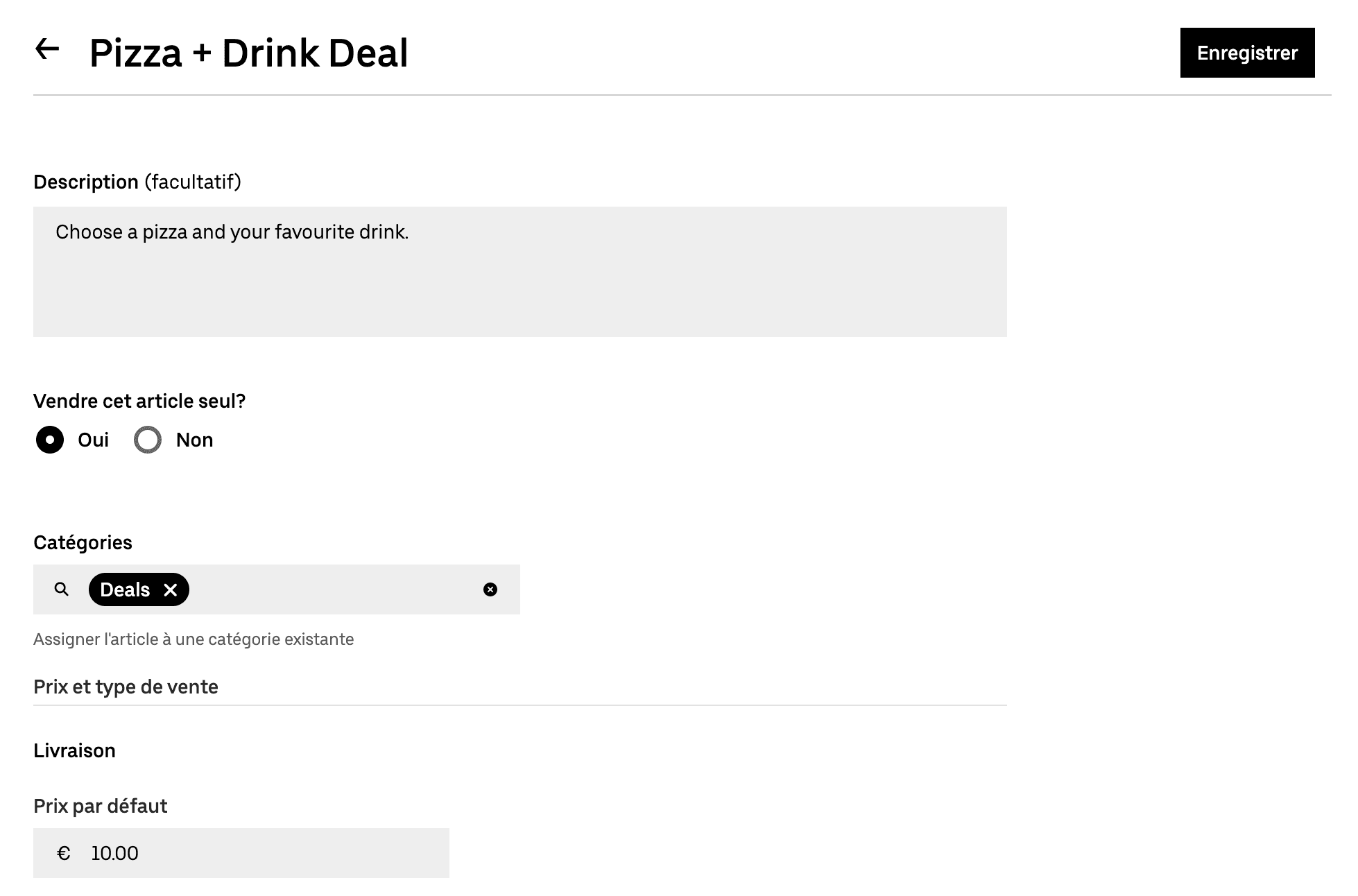Screen dimensions: 1358x896
Task: Click the empty area of the Catégories field
Action: (x=333, y=589)
